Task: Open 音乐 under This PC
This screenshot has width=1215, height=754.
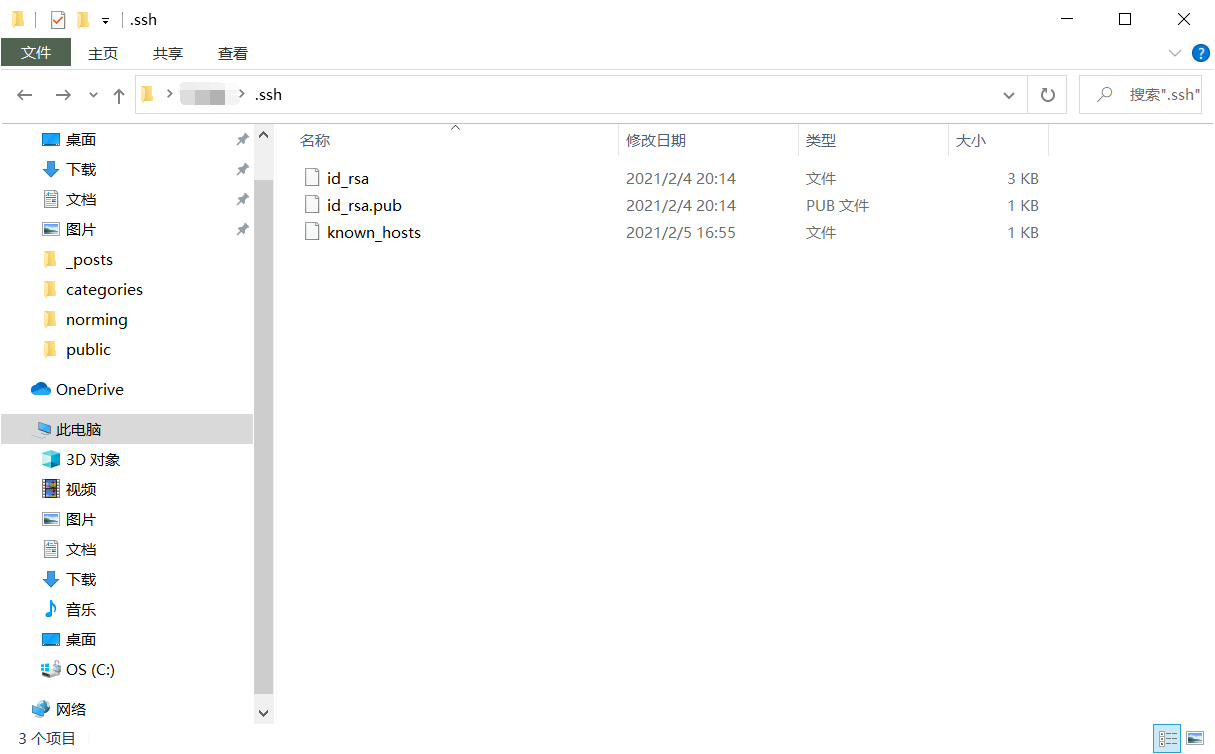Action: pos(81,610)
